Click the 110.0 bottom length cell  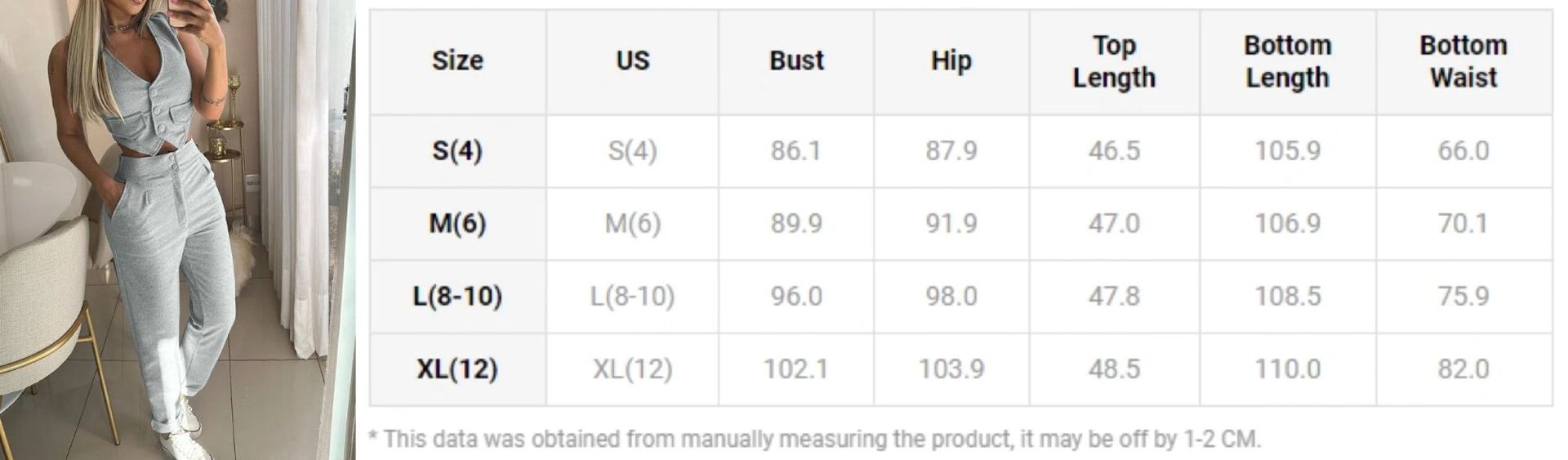(1287, 369)
